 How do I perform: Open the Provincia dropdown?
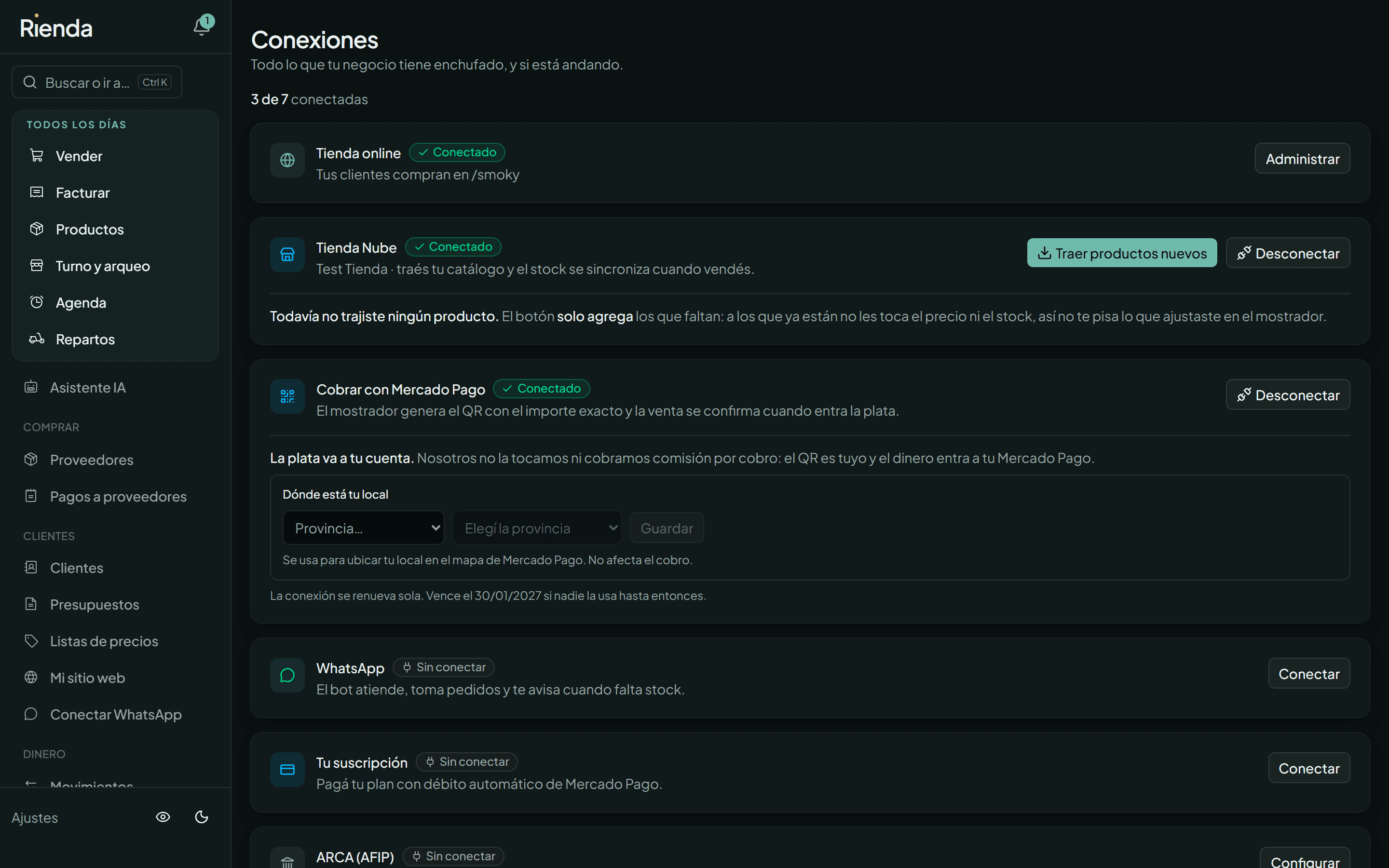click(x=363, y=528)
